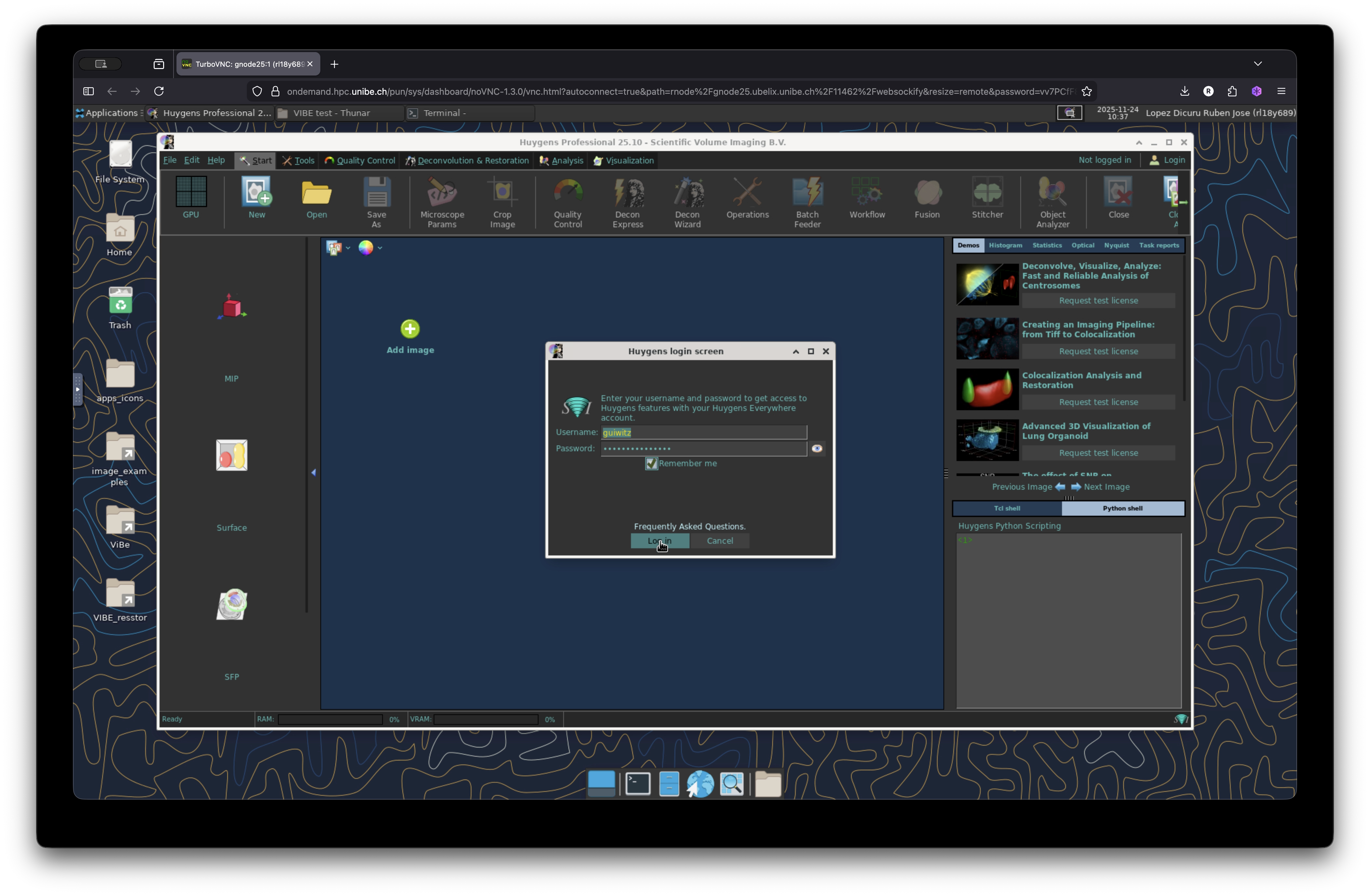Switch to the Tcl shell

[1007, 508]
